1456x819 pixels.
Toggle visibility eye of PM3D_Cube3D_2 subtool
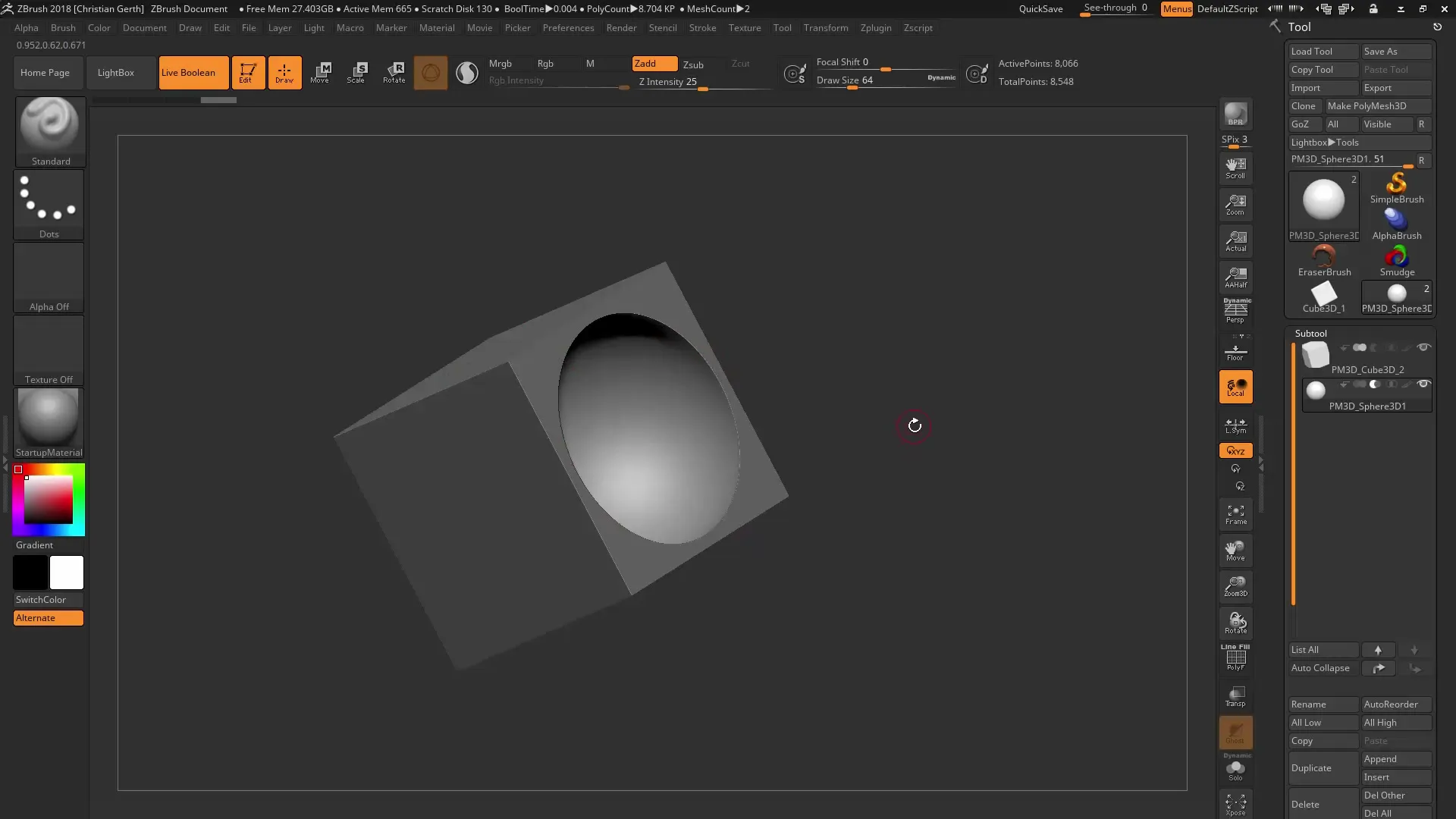pyautogui.click(x=1423, y=347)
